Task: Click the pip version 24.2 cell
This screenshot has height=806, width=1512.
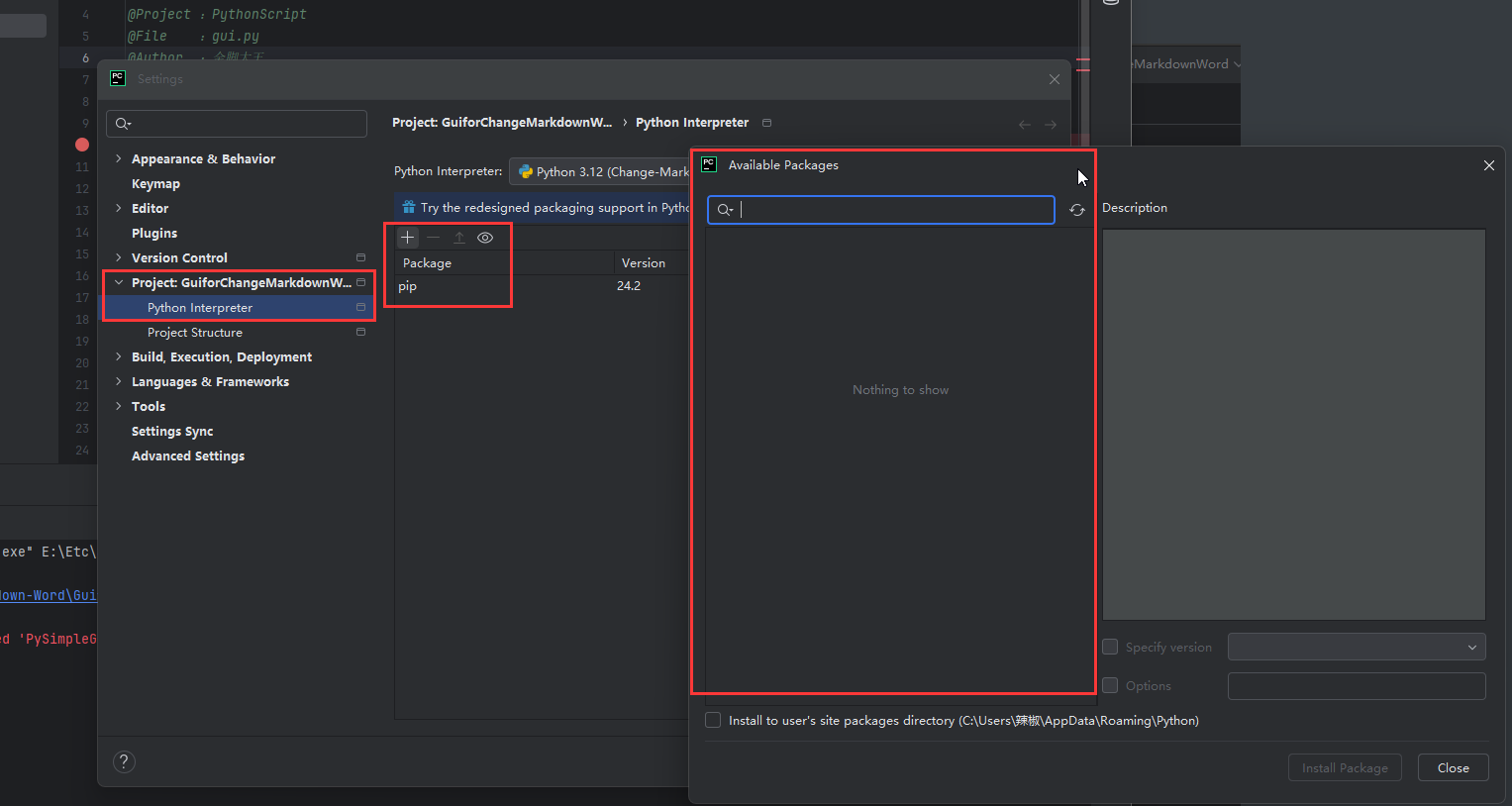Action: coord(629,286)
